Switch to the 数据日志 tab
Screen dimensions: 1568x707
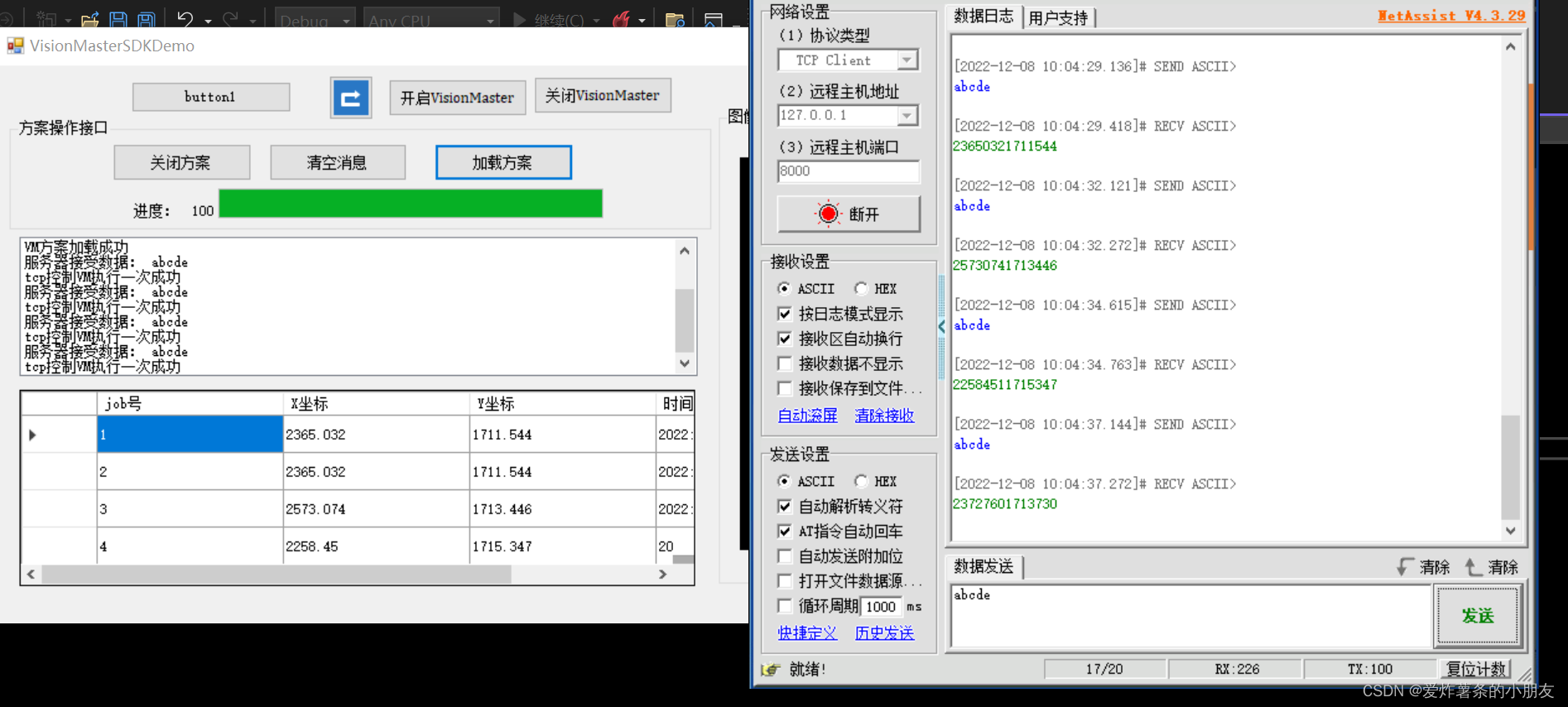[983, 16]
